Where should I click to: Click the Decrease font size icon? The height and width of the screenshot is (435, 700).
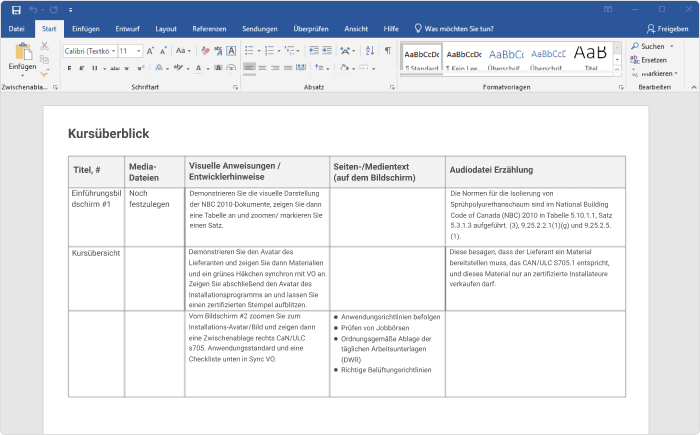[163, 51]
